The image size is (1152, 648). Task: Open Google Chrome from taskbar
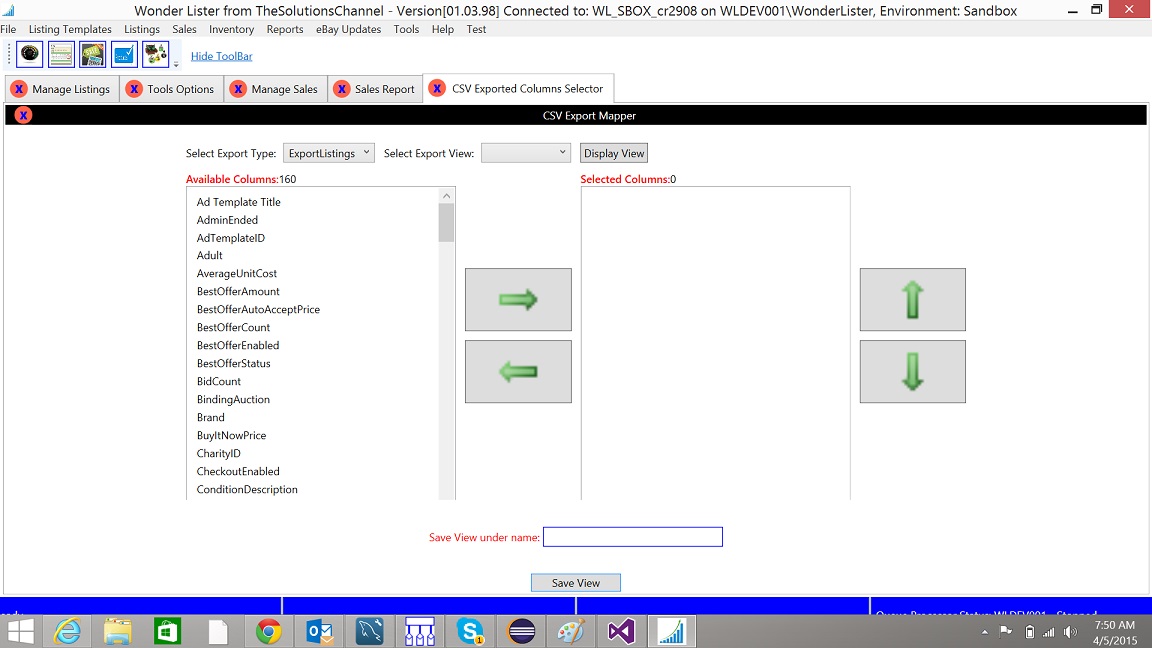[269, 631]
